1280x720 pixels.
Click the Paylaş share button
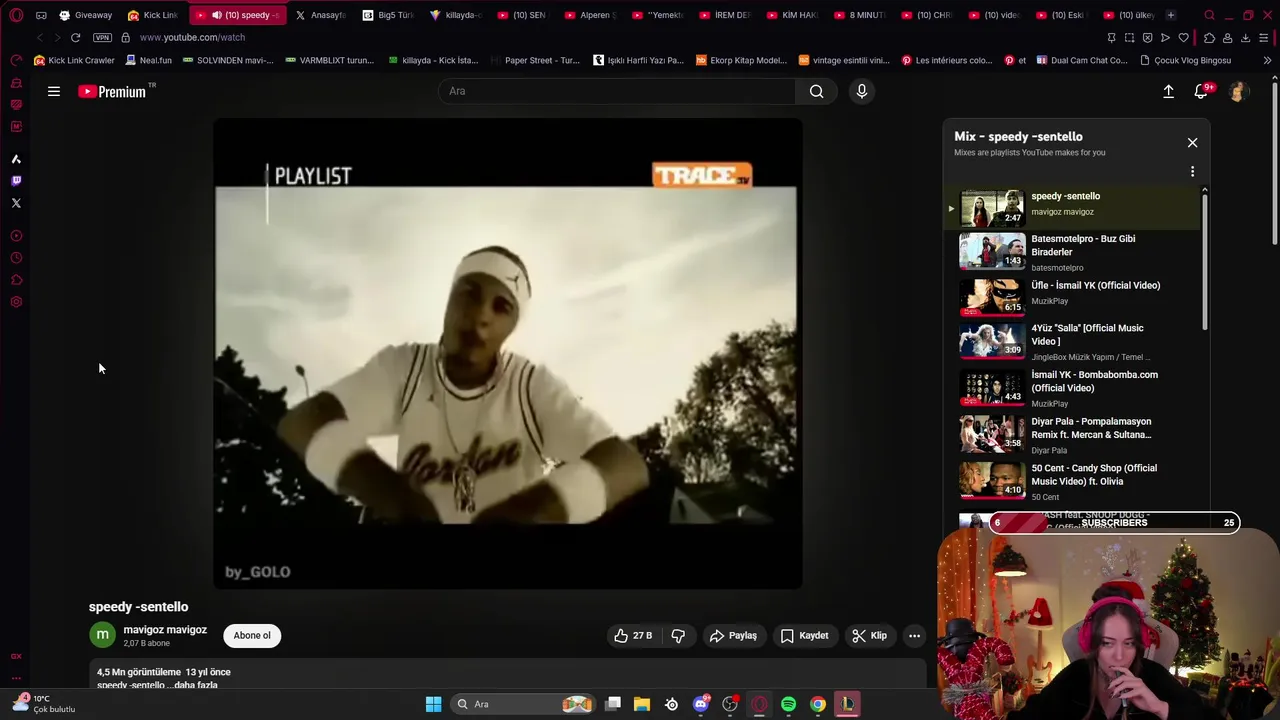tap(733, 635)
